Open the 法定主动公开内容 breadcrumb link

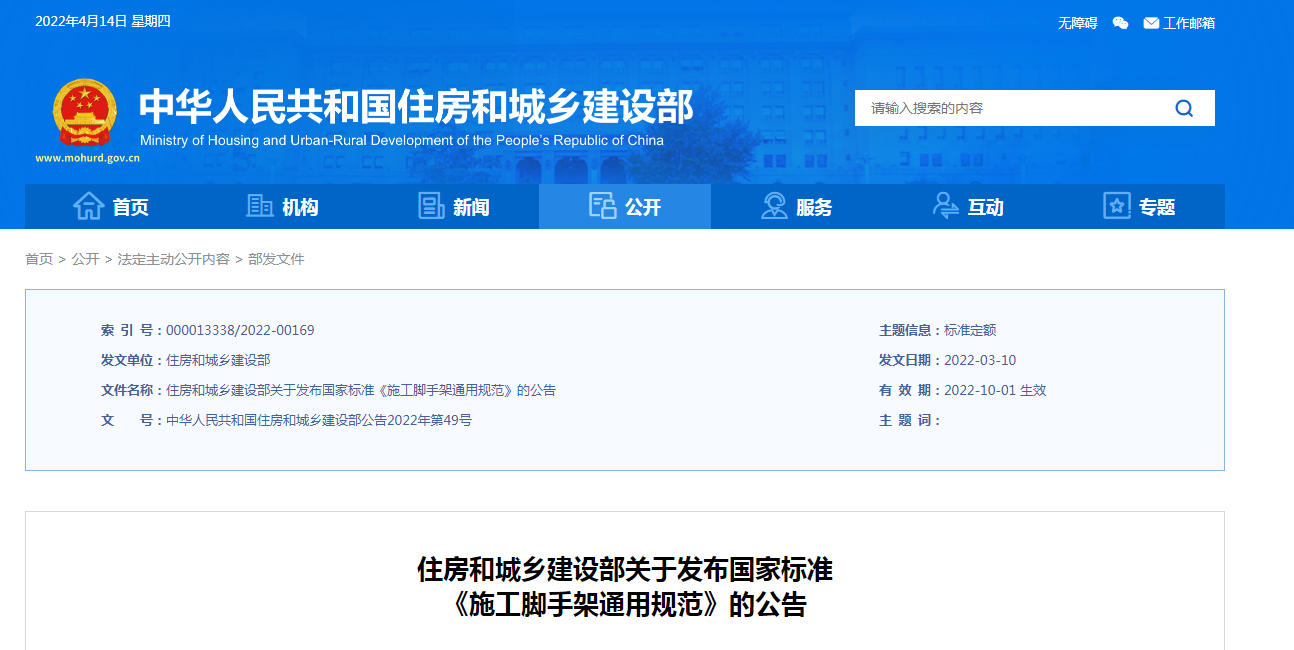(173, 259)
